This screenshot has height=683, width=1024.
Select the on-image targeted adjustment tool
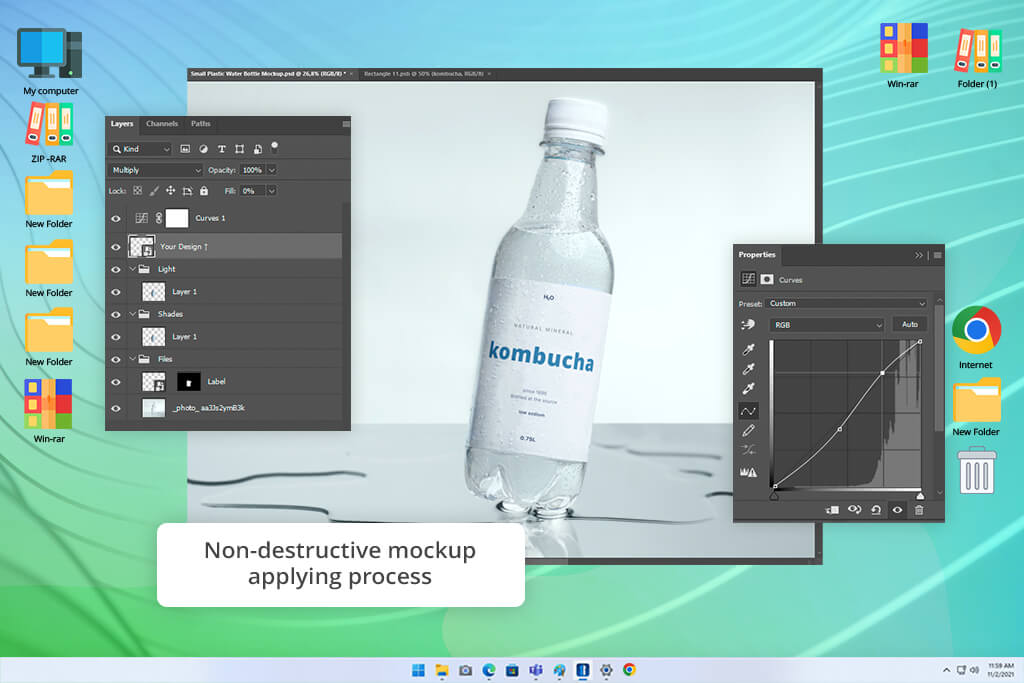point(748,325)
